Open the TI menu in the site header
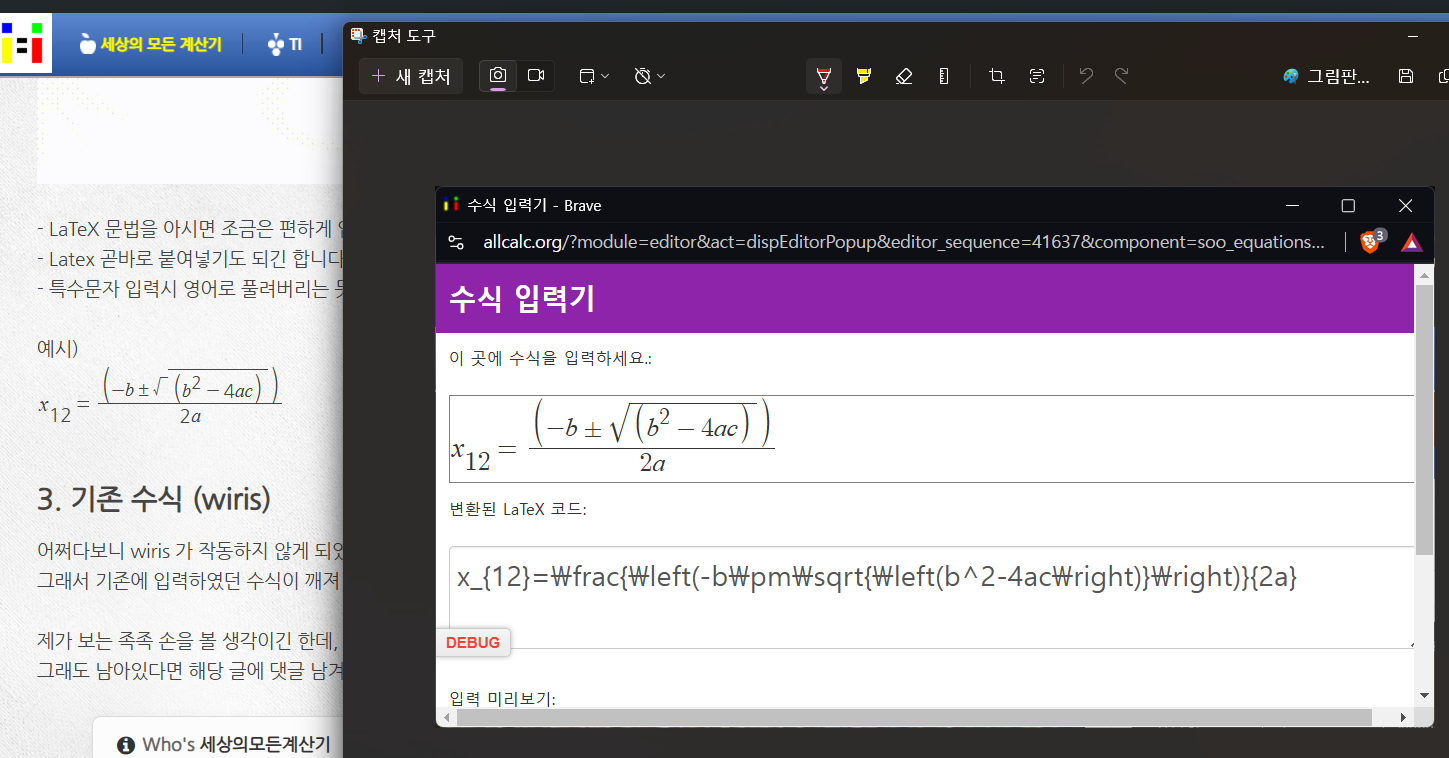 pyautogui.click(x=285, y=44)
